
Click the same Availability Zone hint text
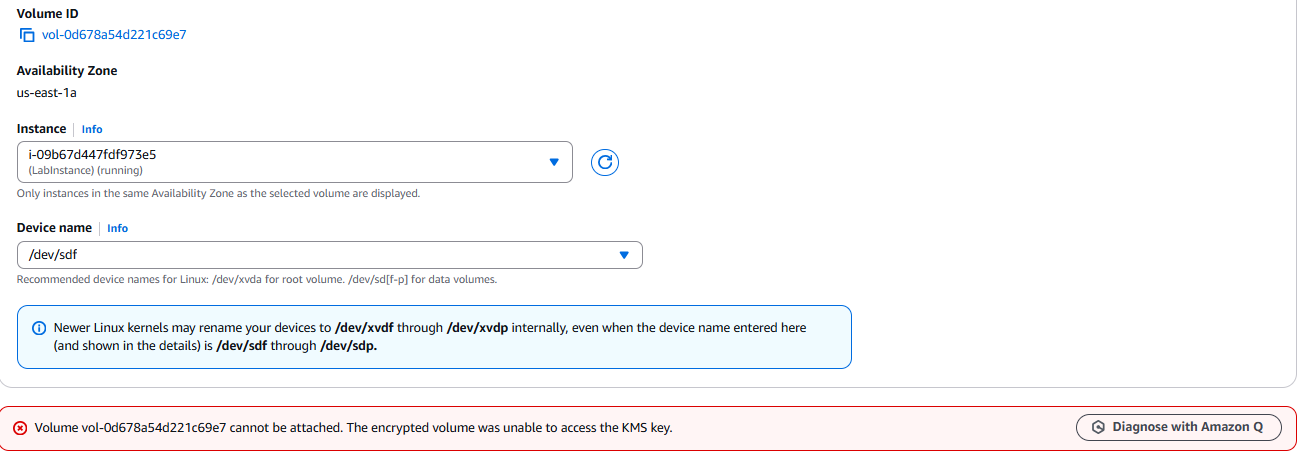coord(218,194)
